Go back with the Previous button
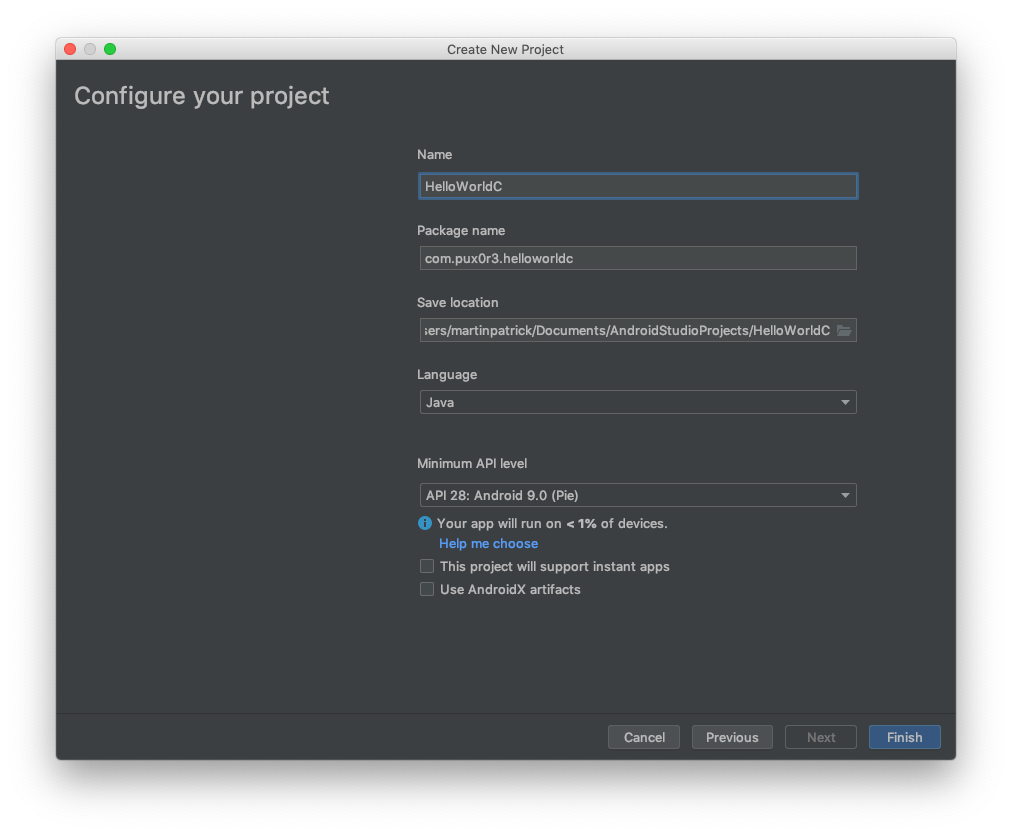1012x834 pixels. (732, 737)
